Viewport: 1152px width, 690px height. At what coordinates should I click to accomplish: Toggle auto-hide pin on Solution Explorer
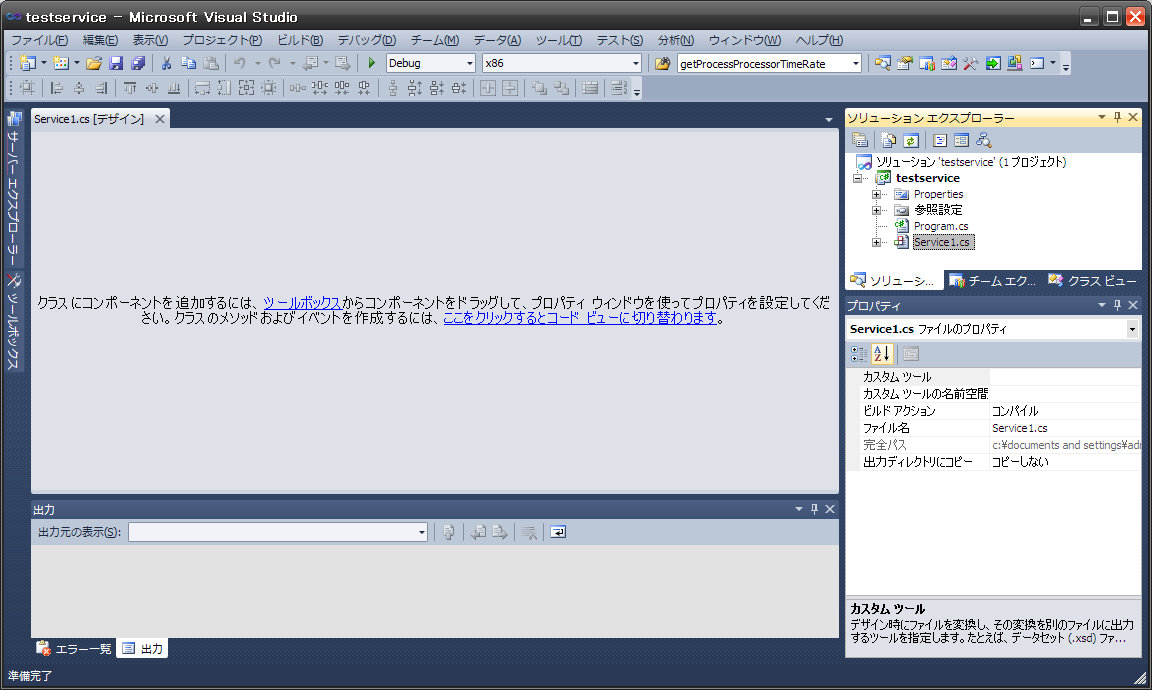click(1117, 118)
